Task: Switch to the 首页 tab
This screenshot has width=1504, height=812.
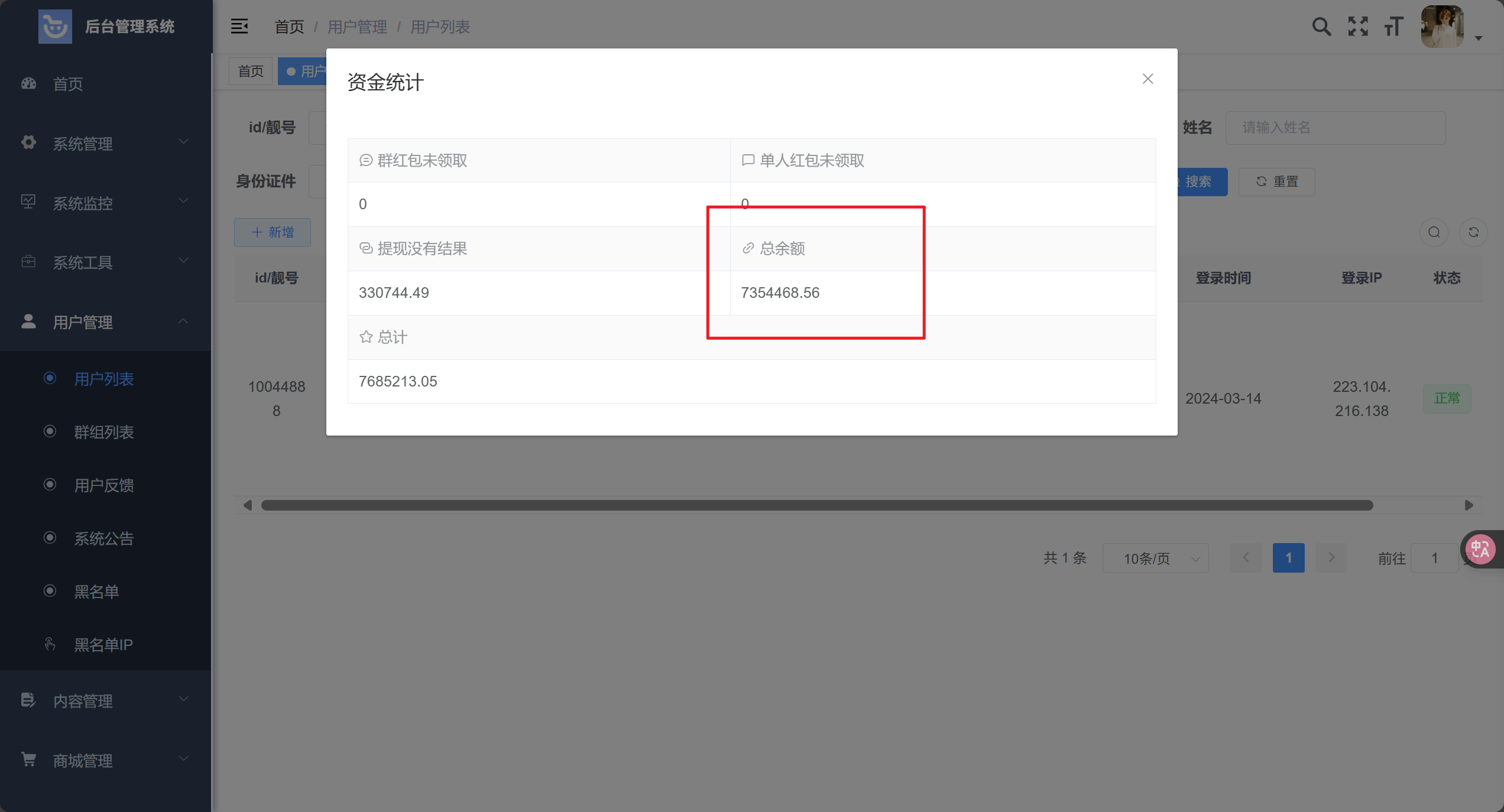Action: point(251,72)
